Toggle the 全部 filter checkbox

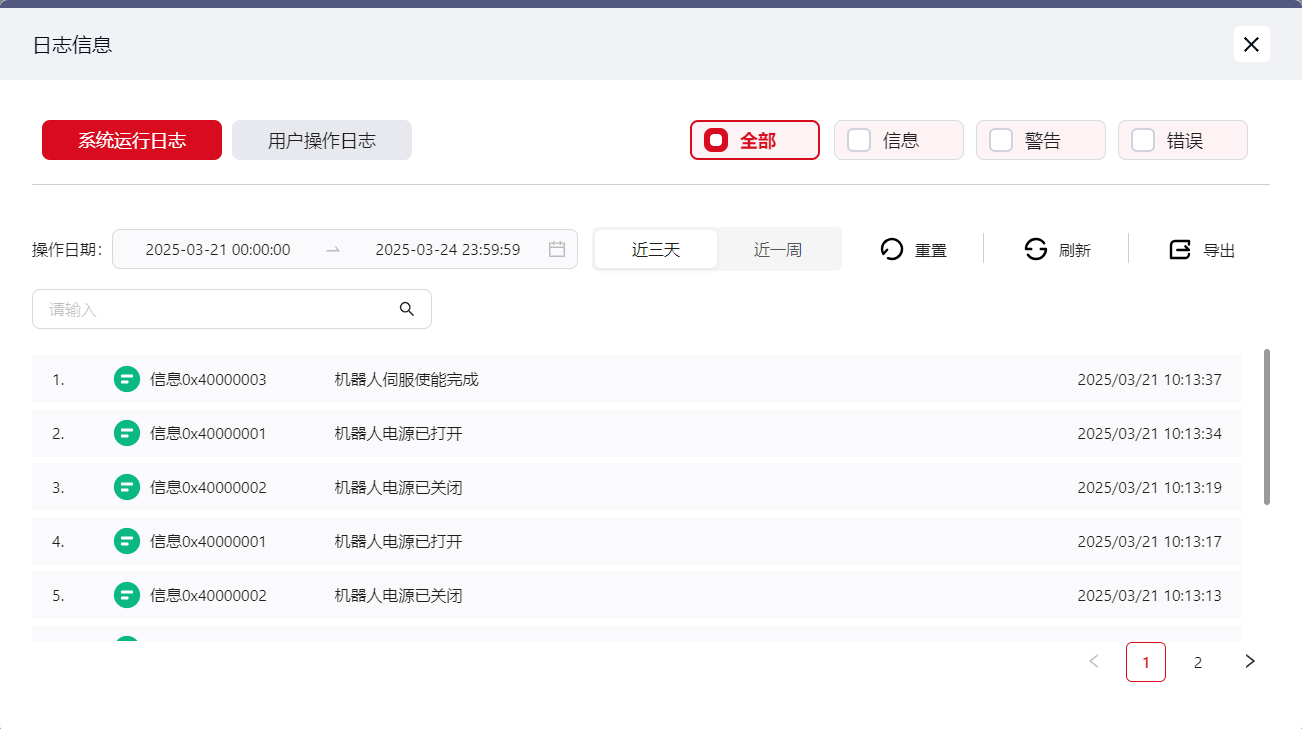(x=716, y=140)
